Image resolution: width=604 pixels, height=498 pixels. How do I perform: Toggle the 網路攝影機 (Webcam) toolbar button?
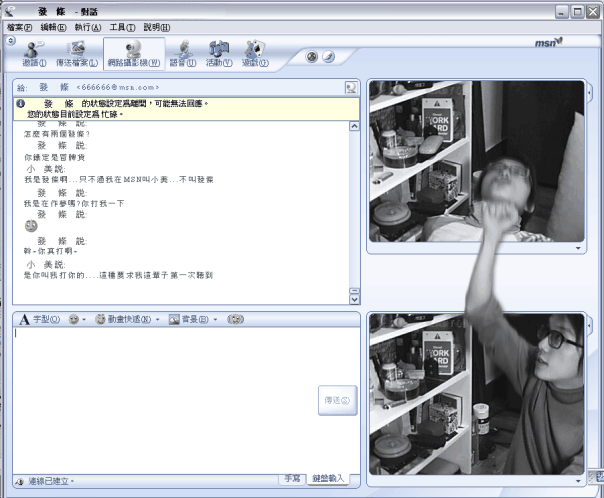(x=135, y=53)
